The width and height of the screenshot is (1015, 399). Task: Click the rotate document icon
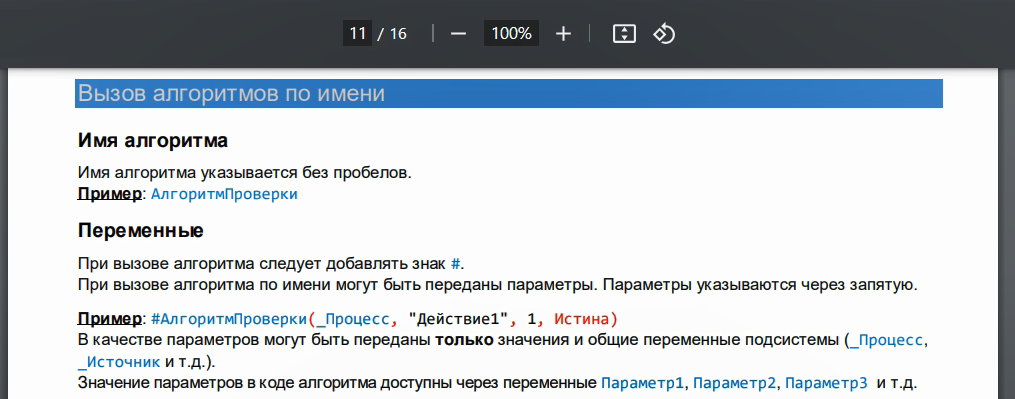point(664,34)
